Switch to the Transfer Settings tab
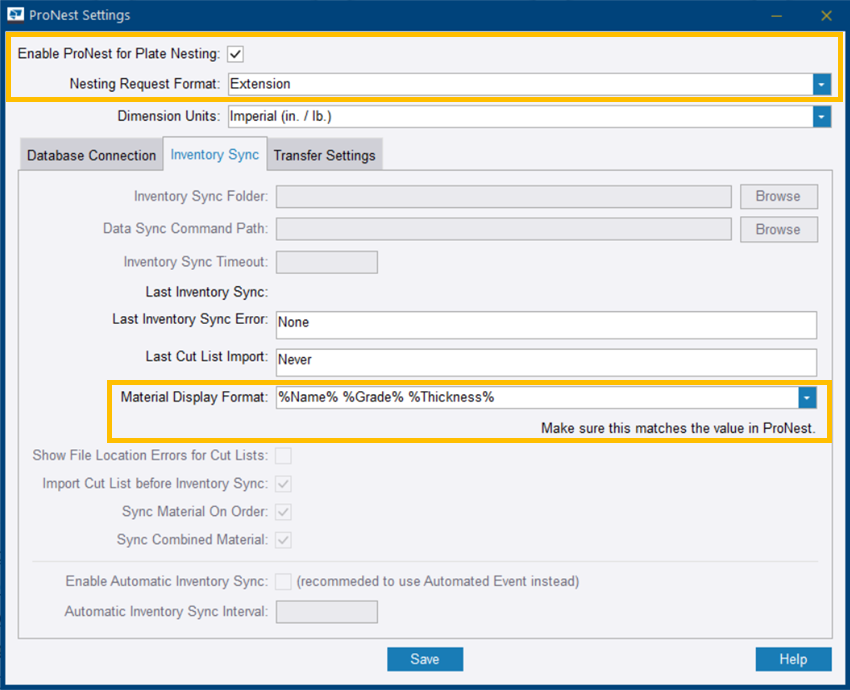Image resolution: width=850 pixels, height=690 pixels. [325, 156]
